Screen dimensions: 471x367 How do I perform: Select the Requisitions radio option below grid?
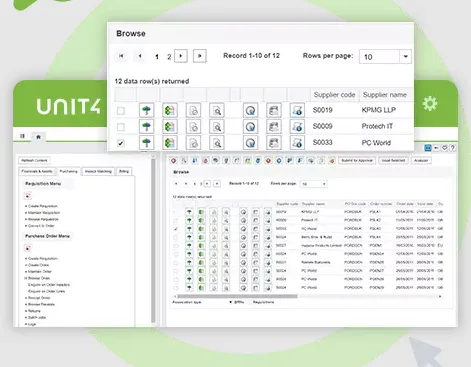pos(250,302)
